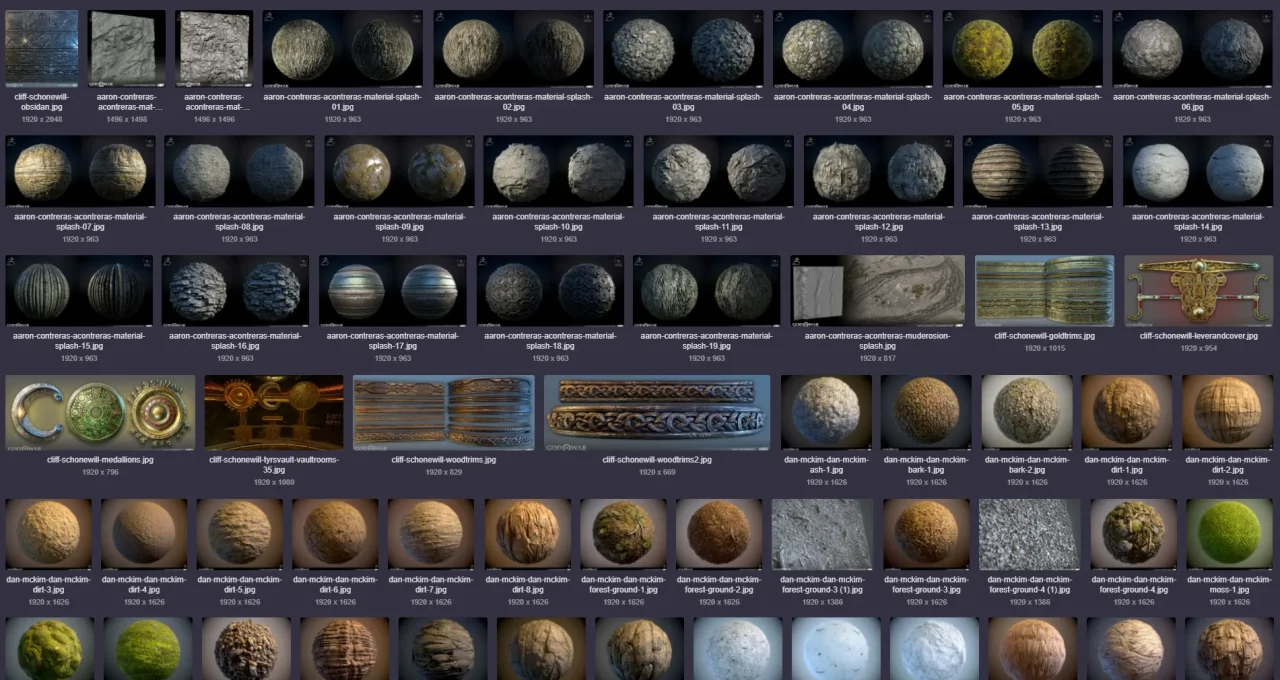Open the cliff-schonewill-obsidan.jpg thumbnail
The width and height of the screenshot is (1280, 680).
(x=41, y=48)
